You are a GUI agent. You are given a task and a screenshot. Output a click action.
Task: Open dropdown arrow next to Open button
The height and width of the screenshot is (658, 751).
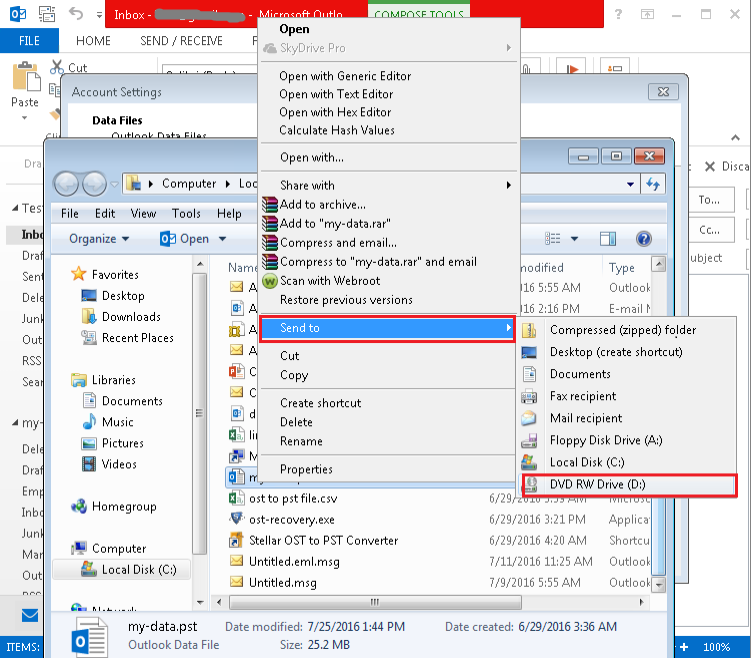[222, 238]
